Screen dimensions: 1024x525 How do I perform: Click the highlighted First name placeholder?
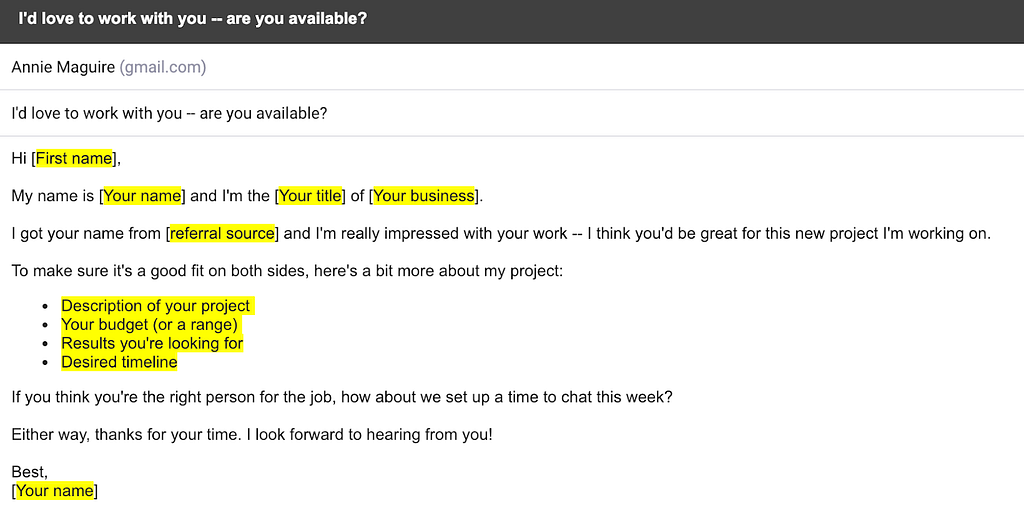(74, 159)
